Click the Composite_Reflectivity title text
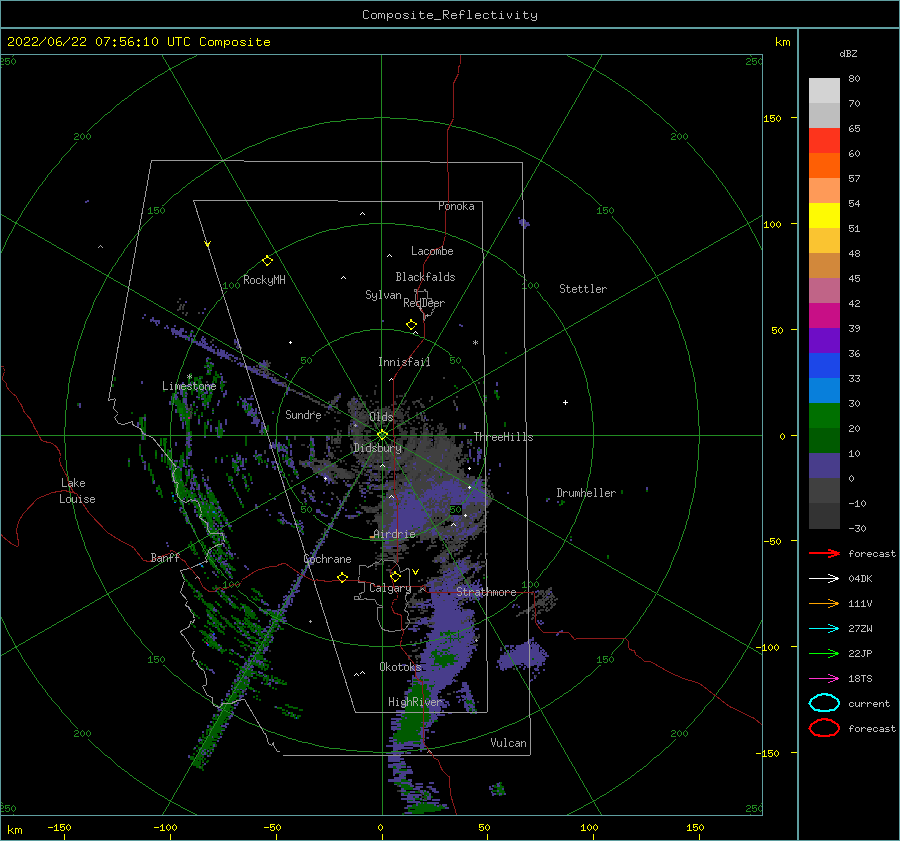 click(450, 15)
